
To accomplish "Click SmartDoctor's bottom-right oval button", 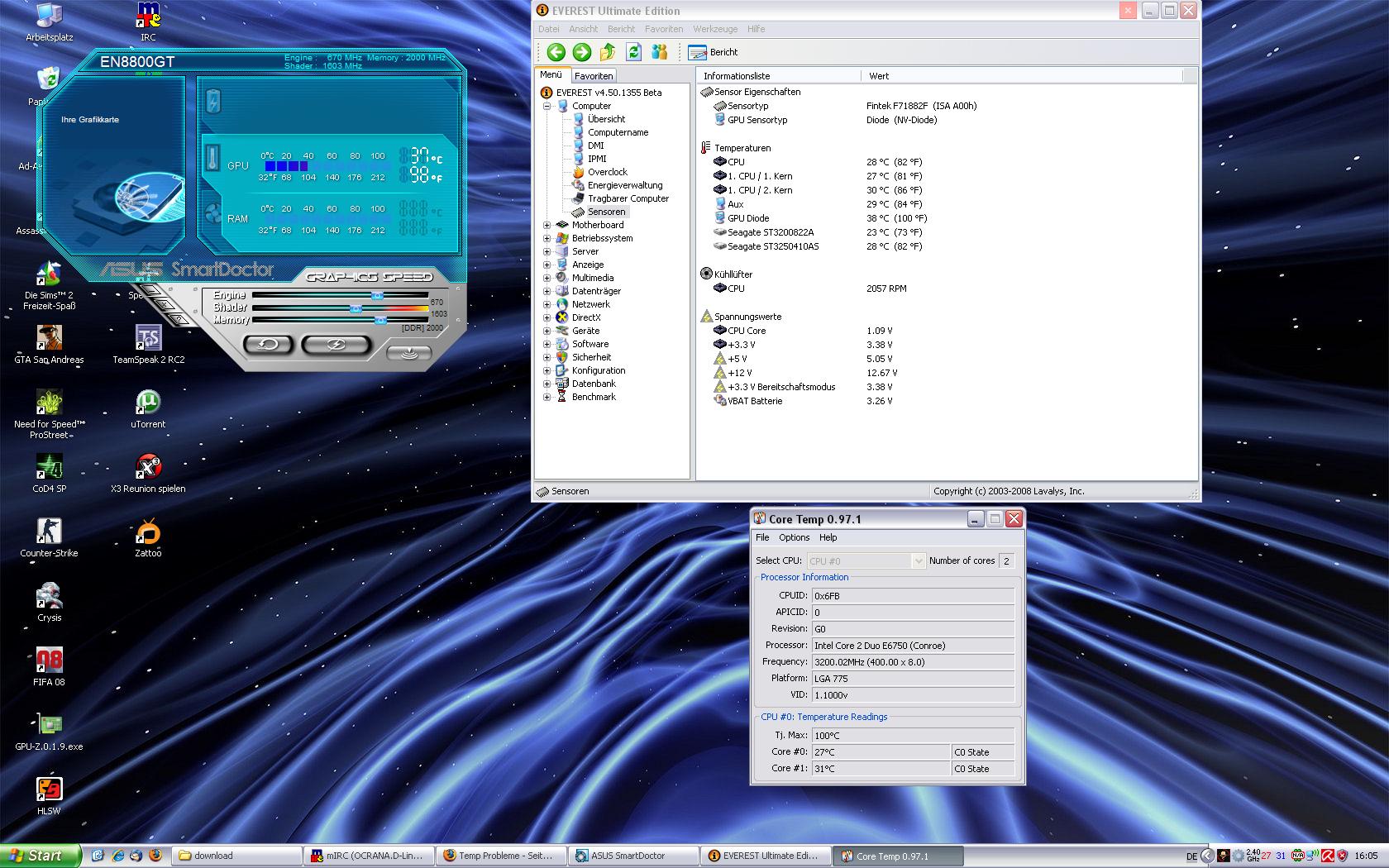I will pos(409,354).
